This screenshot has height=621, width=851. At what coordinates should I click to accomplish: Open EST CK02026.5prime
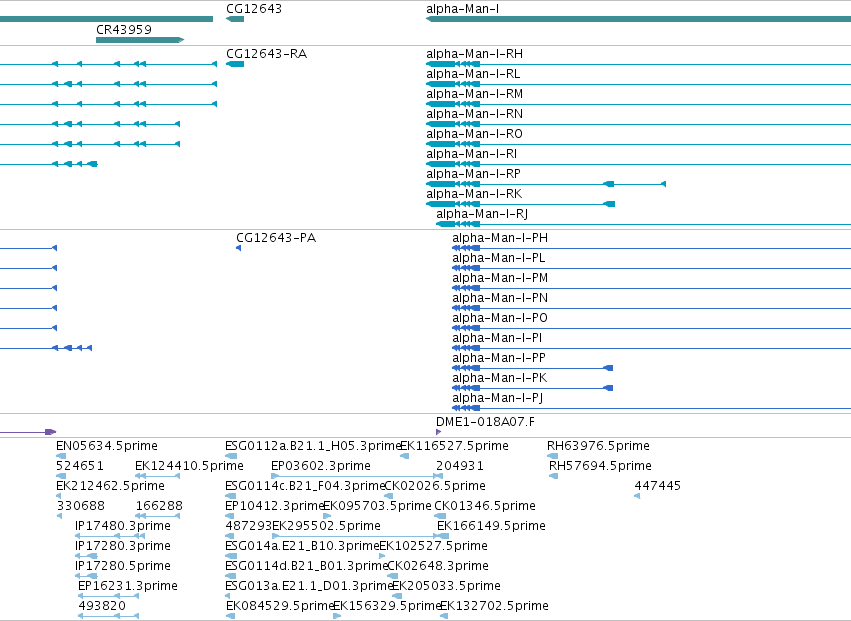pos(389,496)
